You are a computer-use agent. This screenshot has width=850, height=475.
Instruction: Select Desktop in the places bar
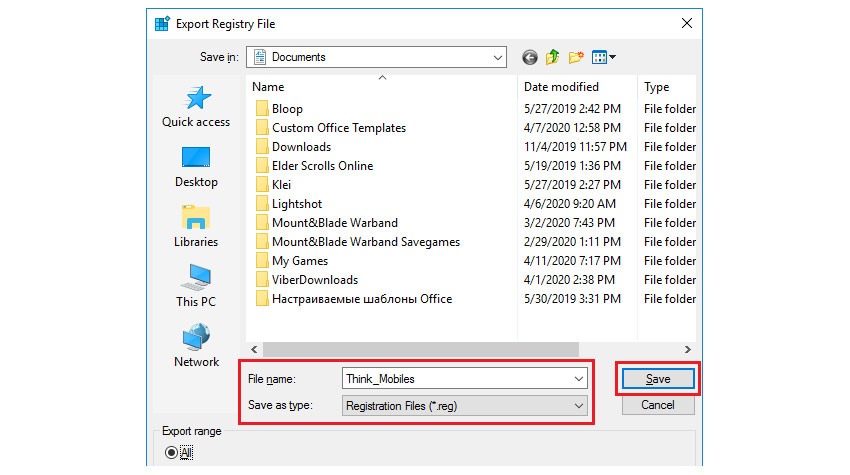(196, 167)
